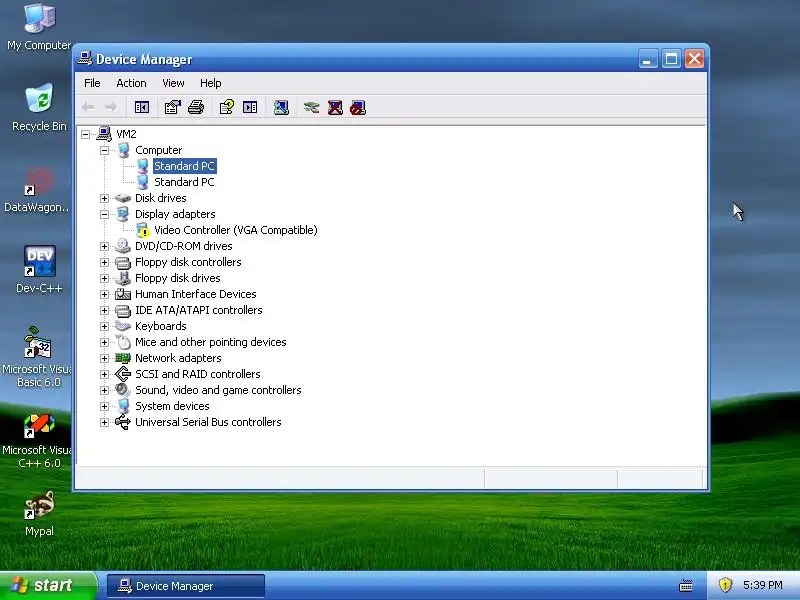
Task: Click the Scan for hardware changes icon
Action: pyautogui.click(x=281, y=107)
